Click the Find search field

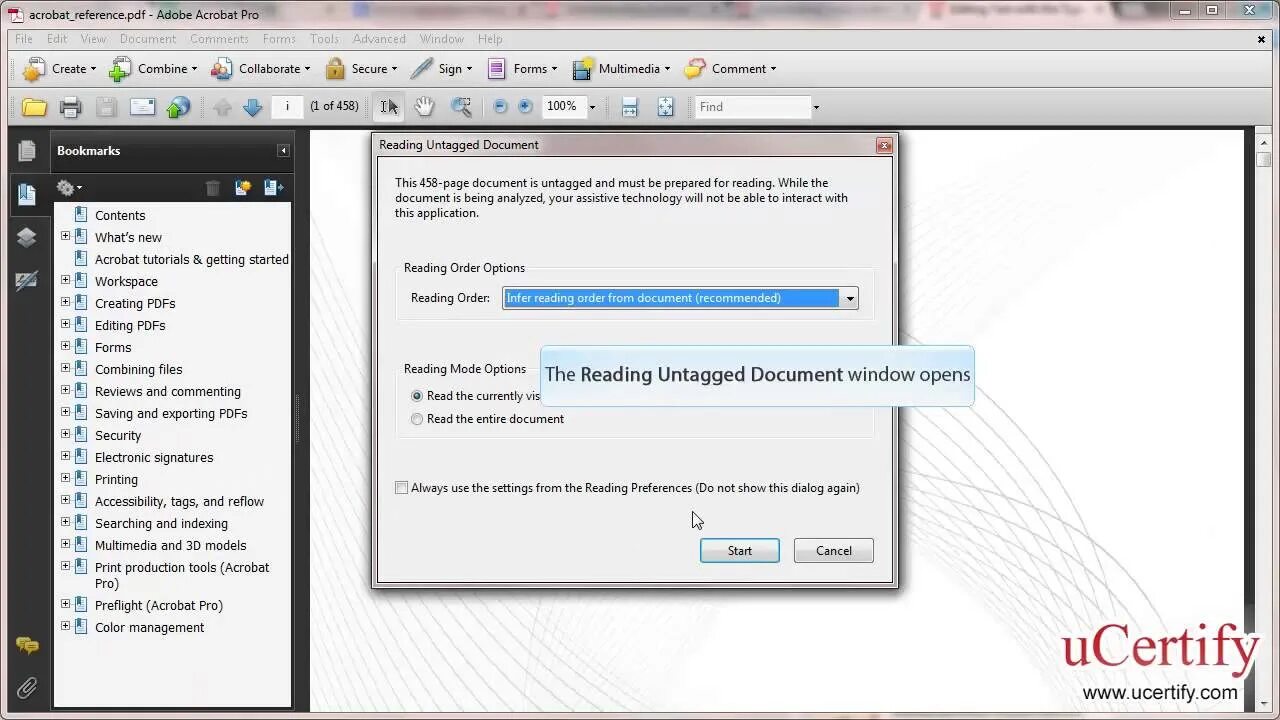click(753, 107)
